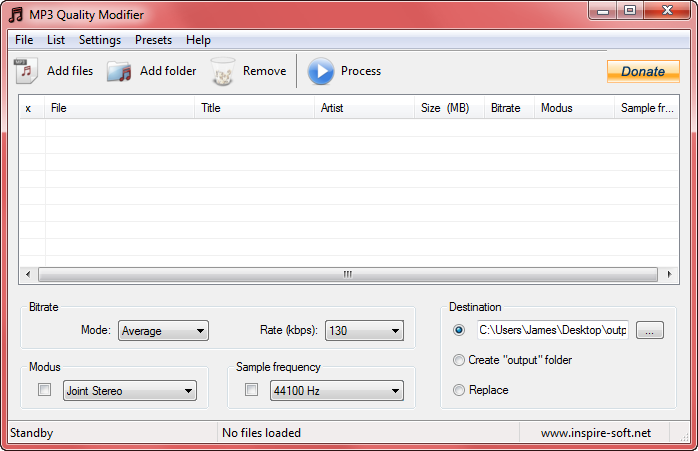This screenshot has height=451, width=698.
Task: Click the No files loaded status text
Action: 261,433
